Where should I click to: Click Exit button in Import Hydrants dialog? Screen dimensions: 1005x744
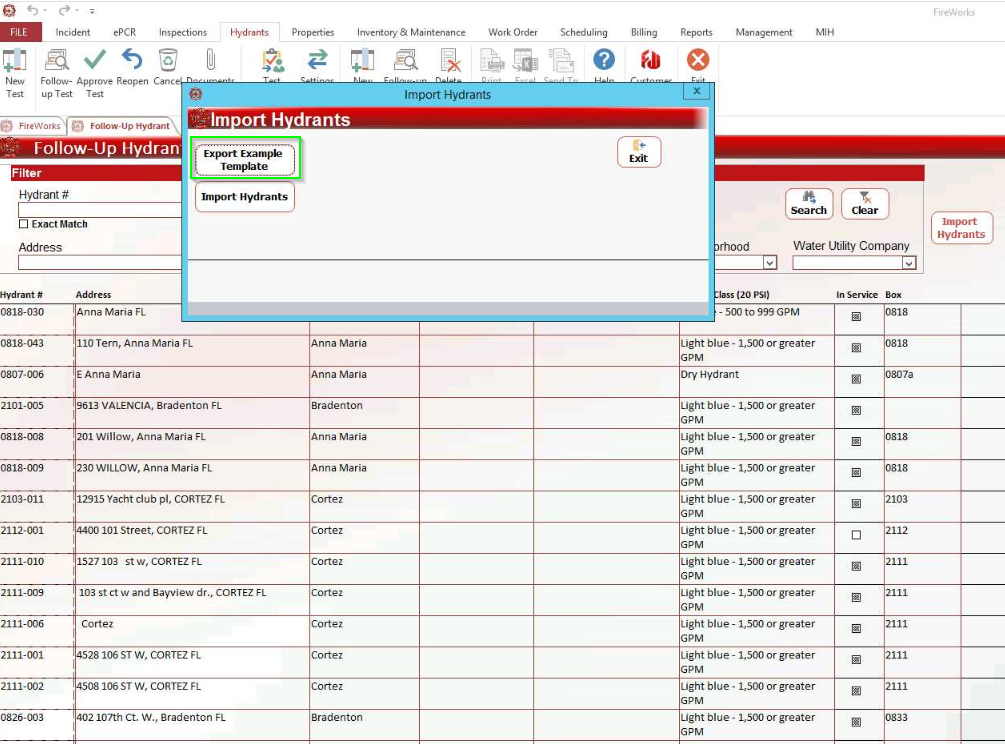click(638, 152)
